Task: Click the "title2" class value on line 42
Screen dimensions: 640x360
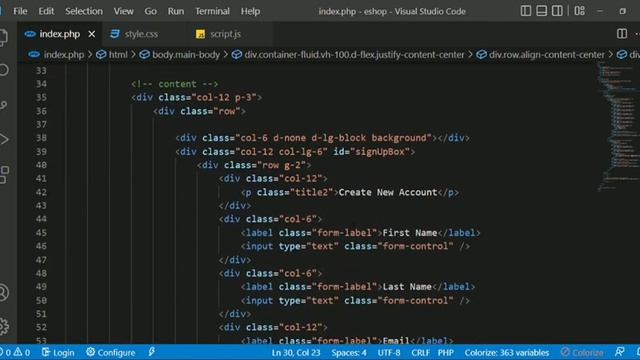Action: pyautogui.click(x=311, y=192)
